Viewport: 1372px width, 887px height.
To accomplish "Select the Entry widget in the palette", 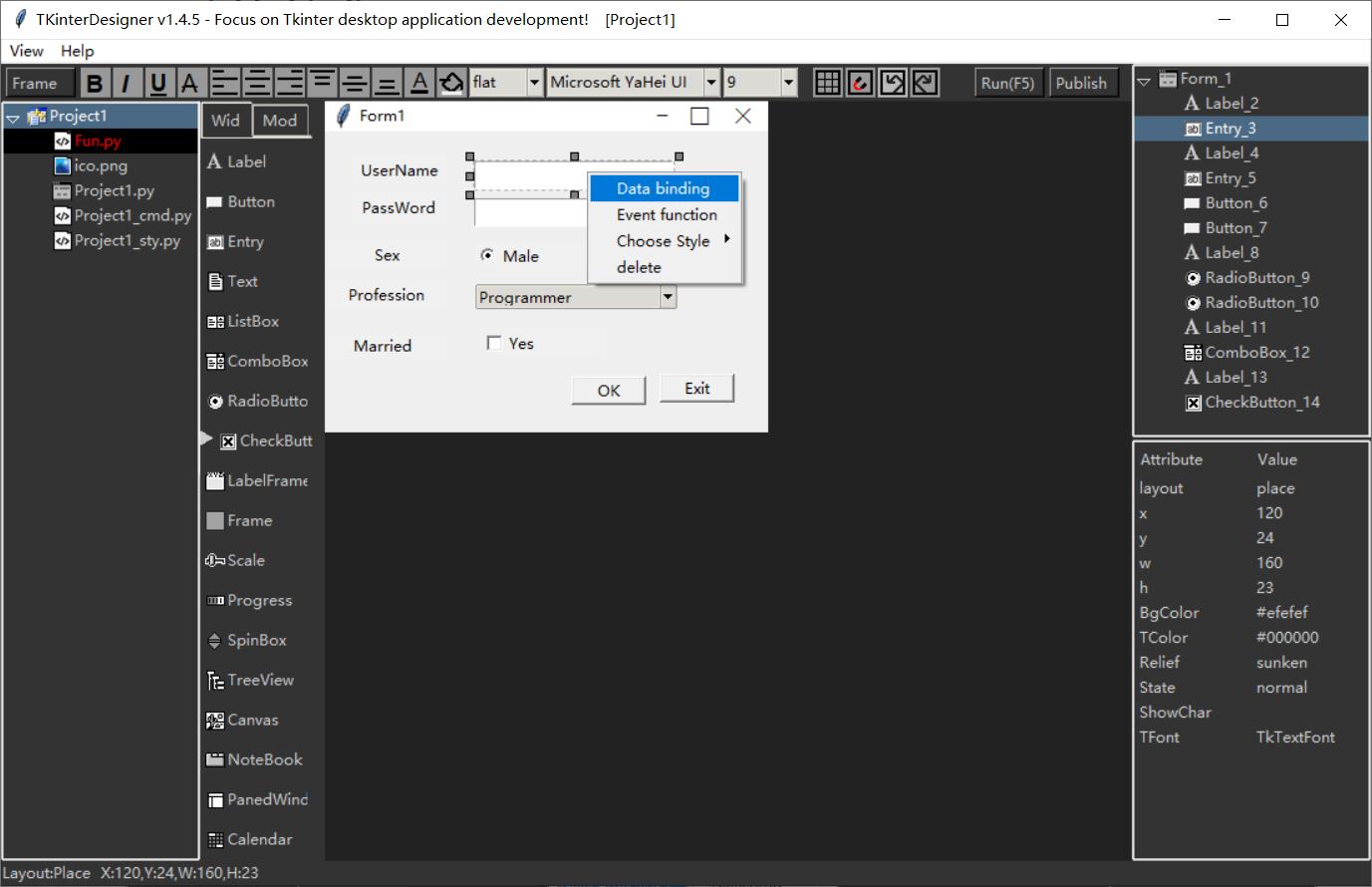I will tap(235, 241).
